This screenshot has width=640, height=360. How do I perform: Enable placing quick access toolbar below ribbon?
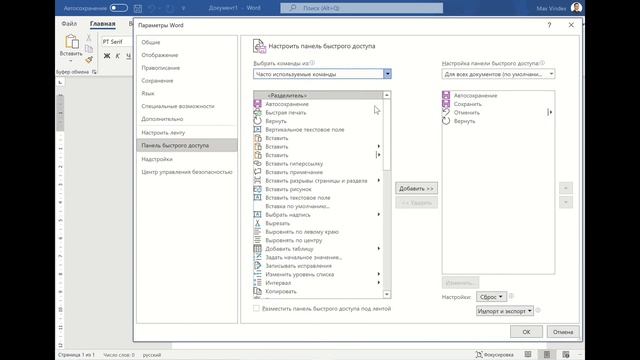256,309
